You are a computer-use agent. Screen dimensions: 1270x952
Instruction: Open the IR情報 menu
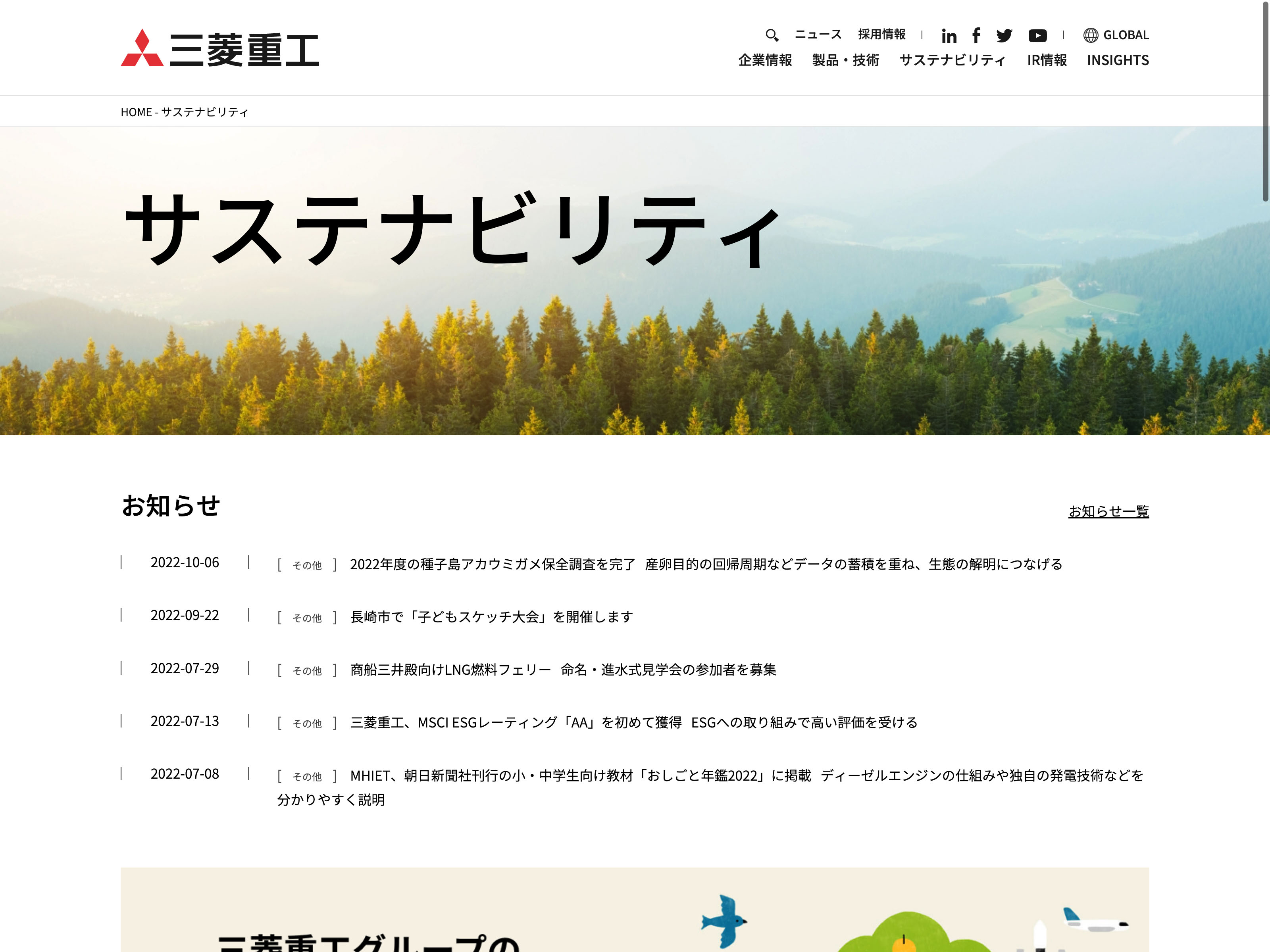click(1047, 60)
